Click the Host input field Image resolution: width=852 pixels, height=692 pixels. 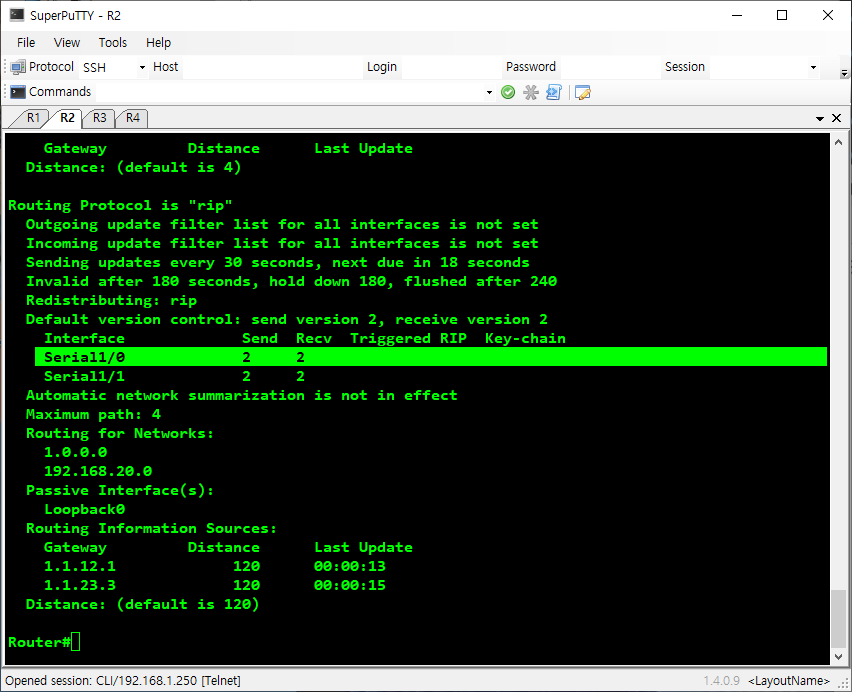[273, 67]
